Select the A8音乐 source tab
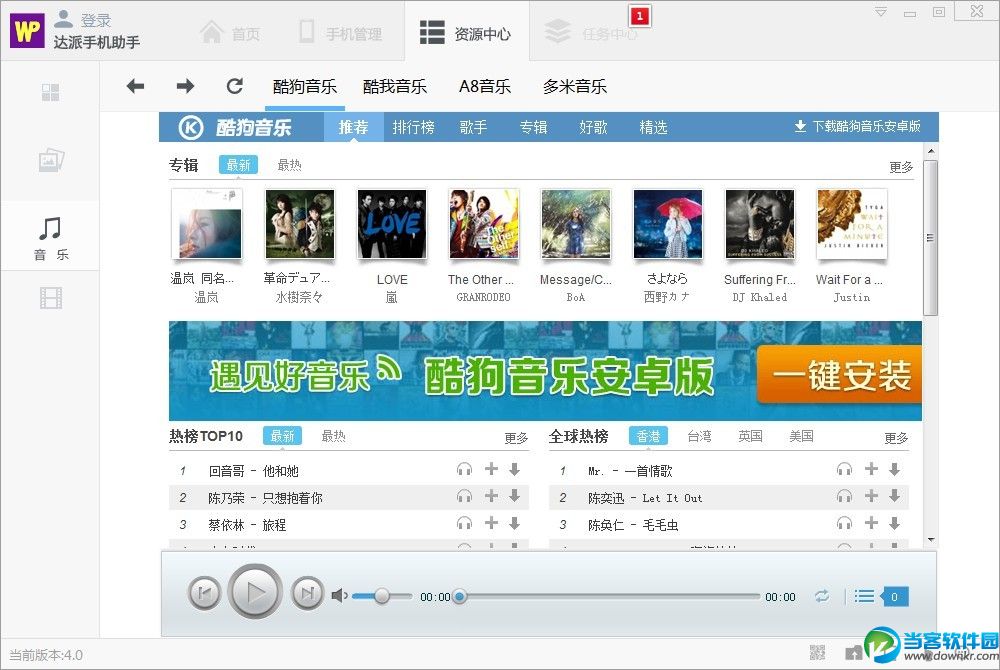 pyautogui.click(x=485, y=87)
